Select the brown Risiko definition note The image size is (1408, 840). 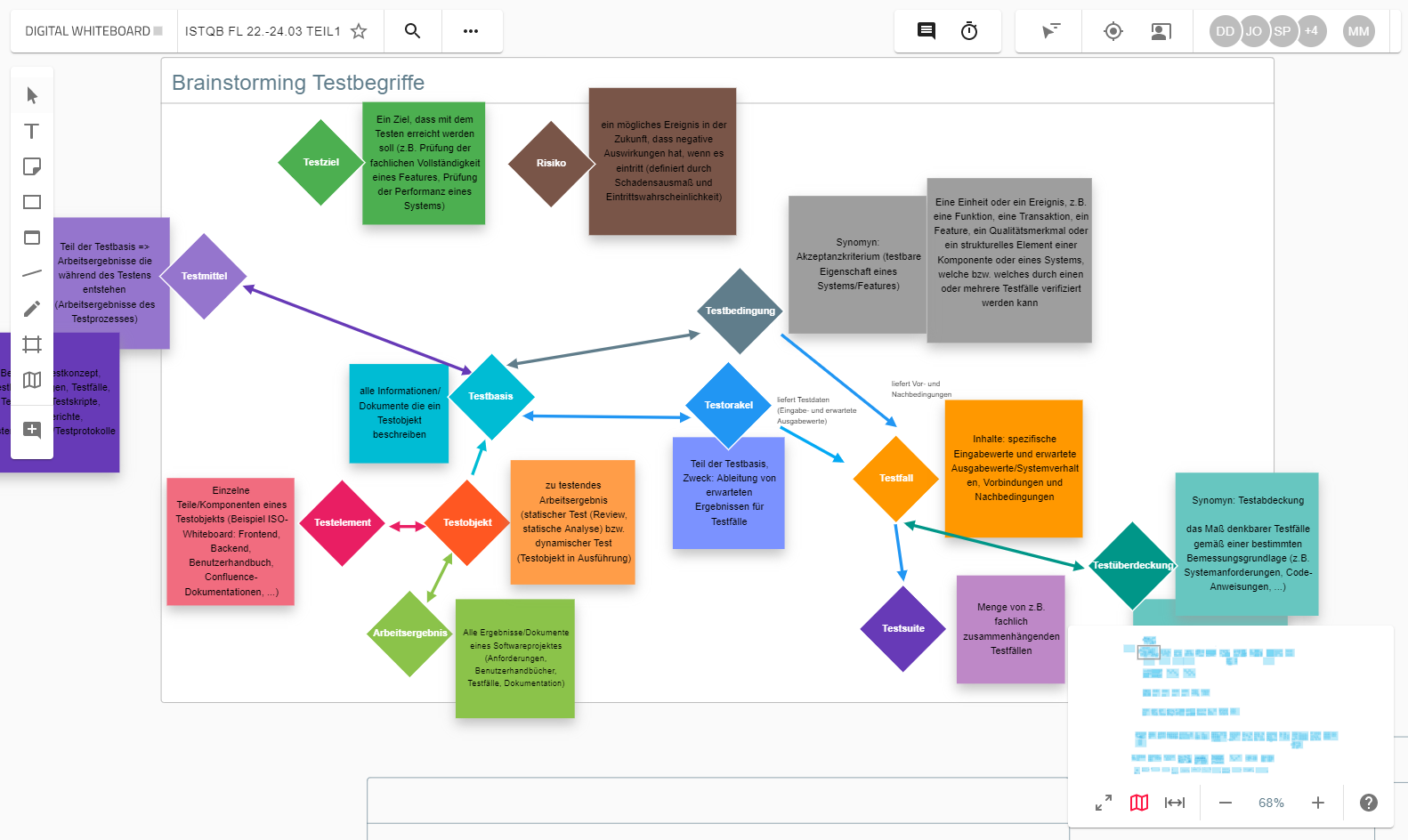(x=663, y=161)
